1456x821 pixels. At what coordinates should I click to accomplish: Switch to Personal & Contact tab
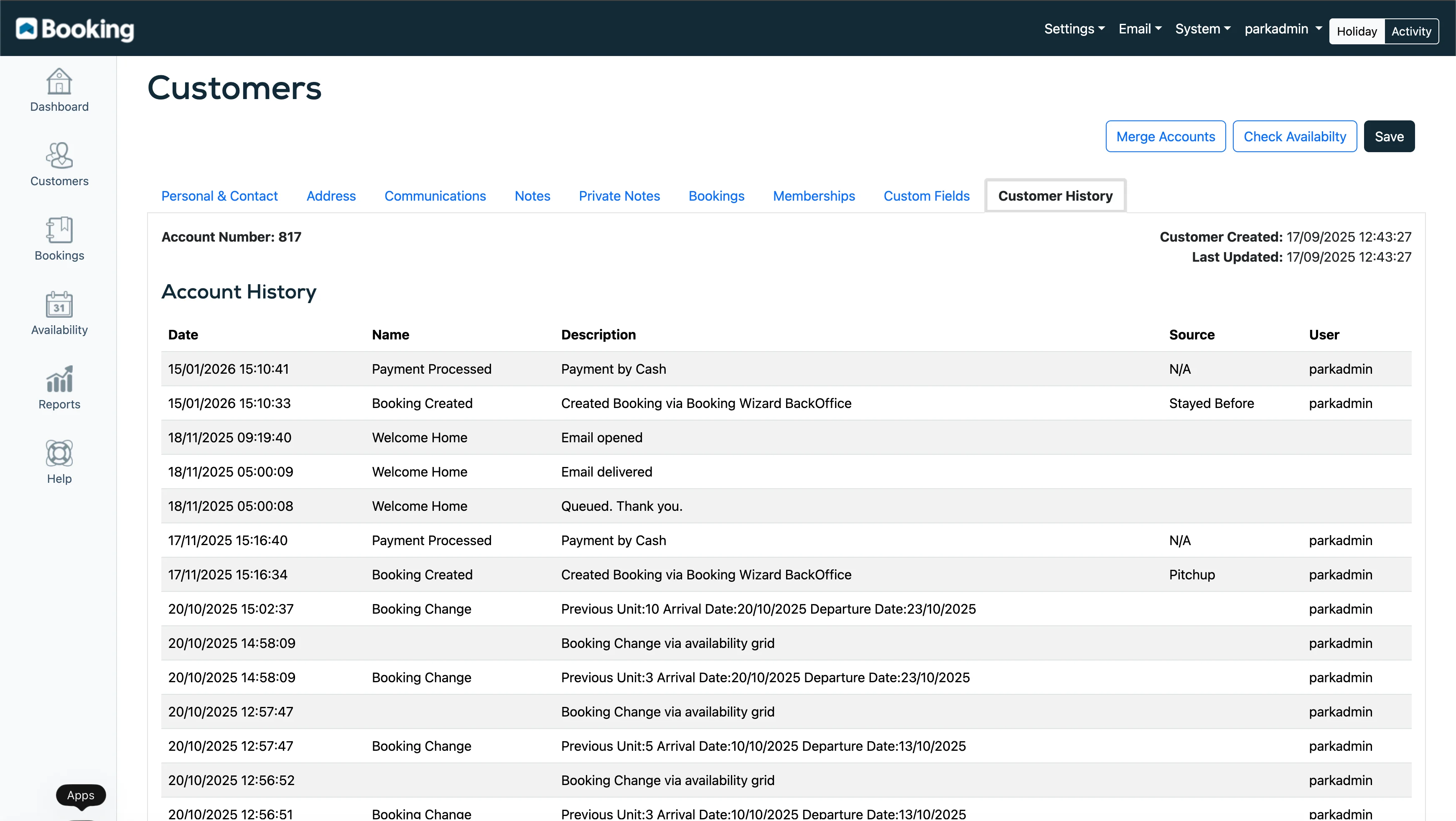(219, 196)
